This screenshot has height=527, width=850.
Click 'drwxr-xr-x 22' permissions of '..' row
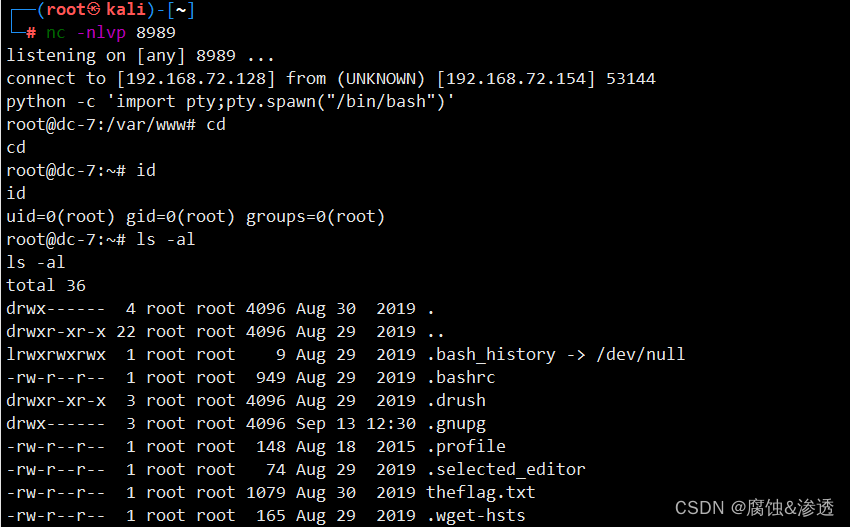point(71,331)
